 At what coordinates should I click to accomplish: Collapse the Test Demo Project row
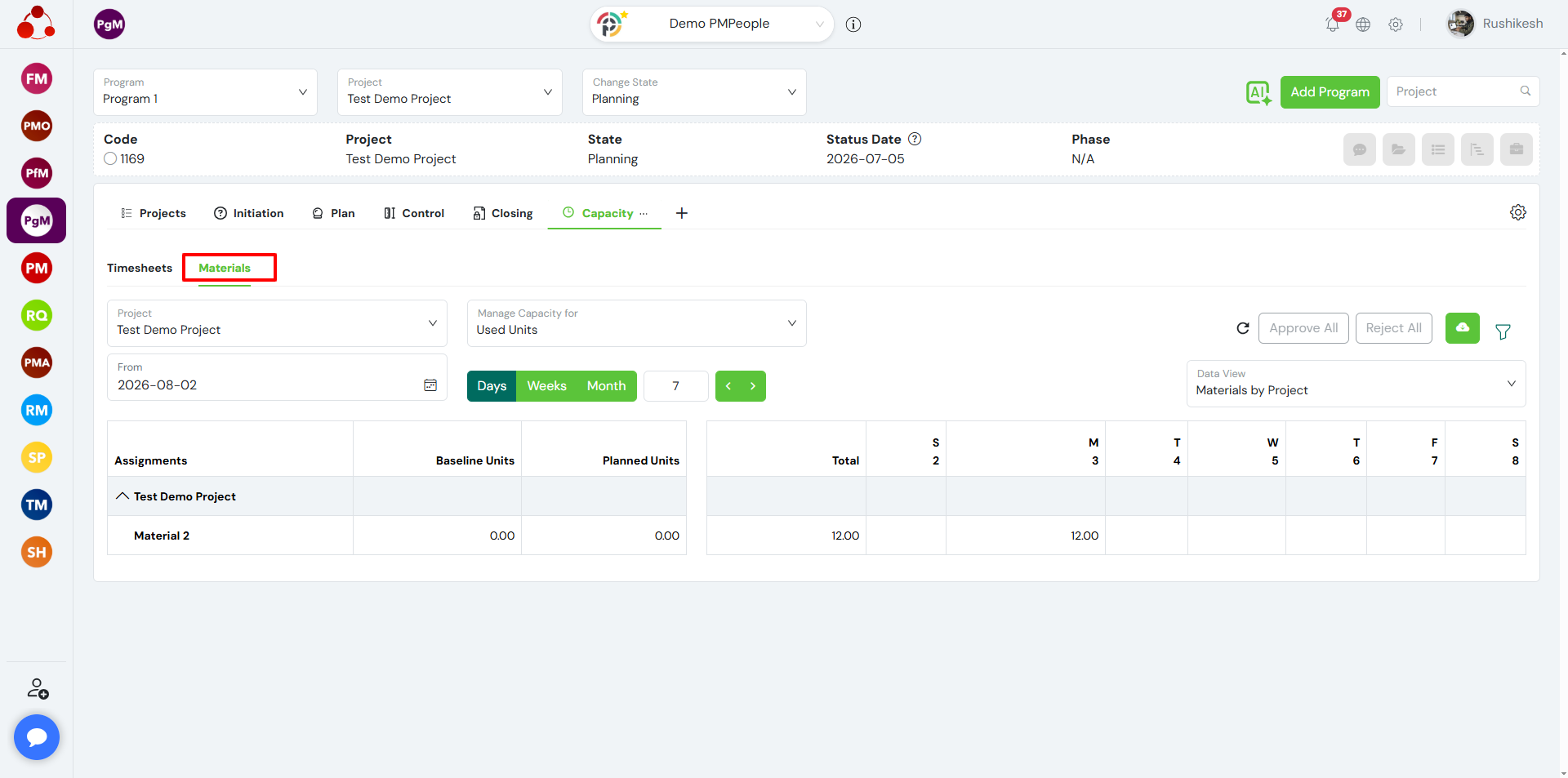tap(122, 496)
